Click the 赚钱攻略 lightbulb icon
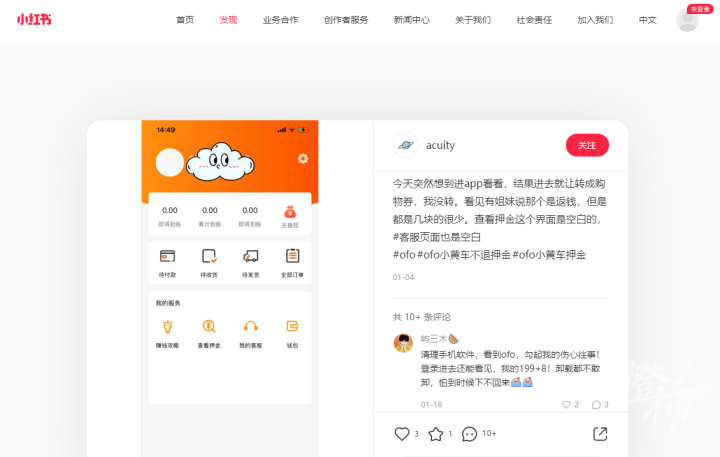 [x=168, y=327]
